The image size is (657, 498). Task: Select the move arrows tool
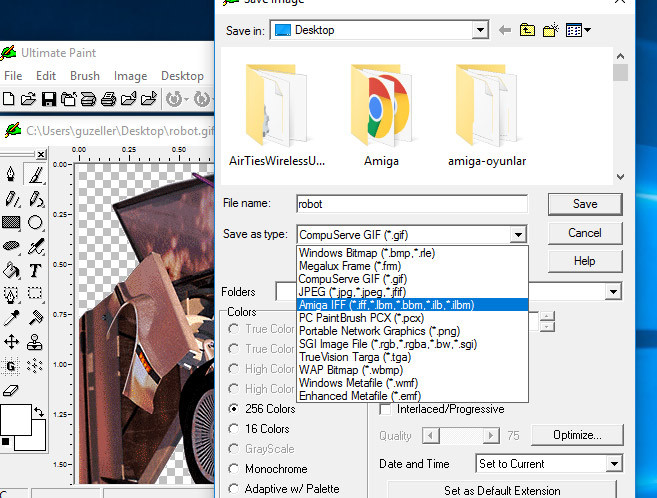11,342
